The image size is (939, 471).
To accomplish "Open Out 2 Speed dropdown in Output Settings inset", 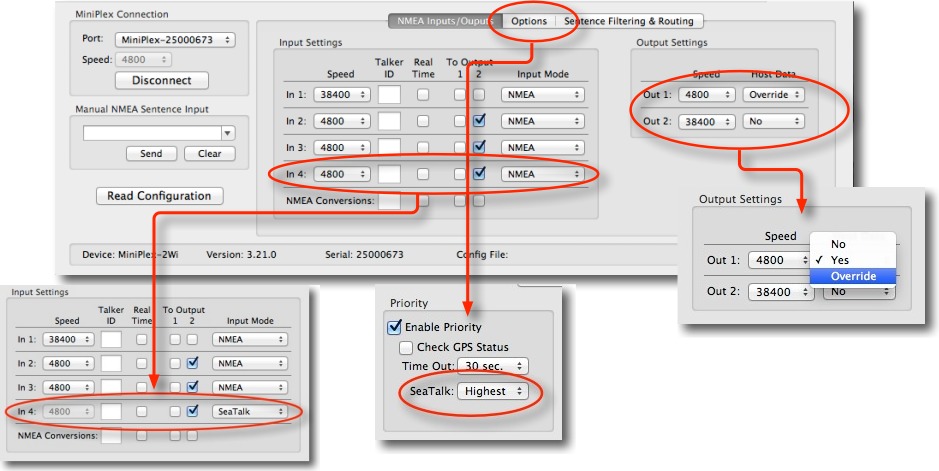I will [x=781, y=292].
